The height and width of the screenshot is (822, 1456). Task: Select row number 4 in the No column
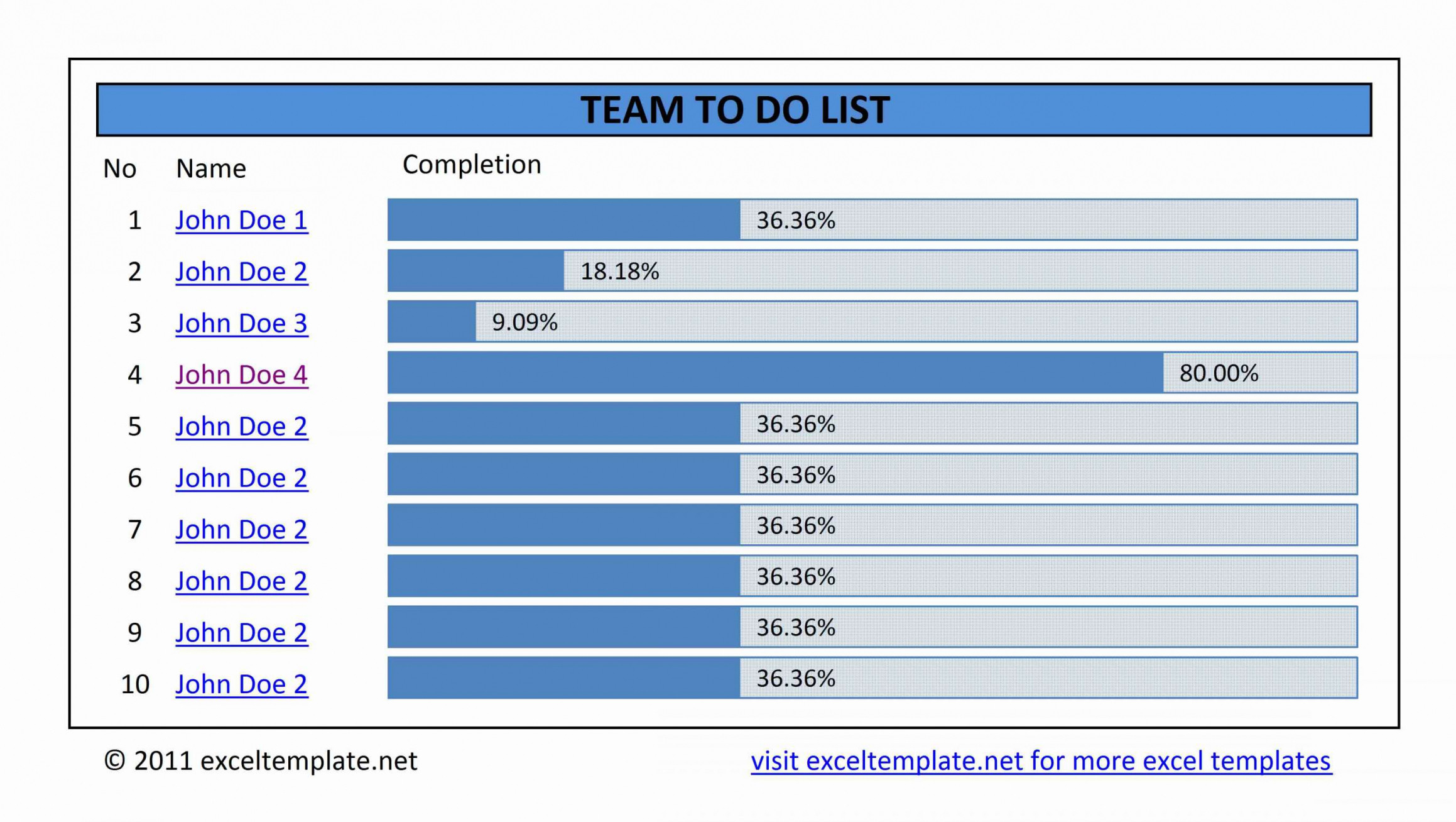pyautogui.click(x=134, y=375)
